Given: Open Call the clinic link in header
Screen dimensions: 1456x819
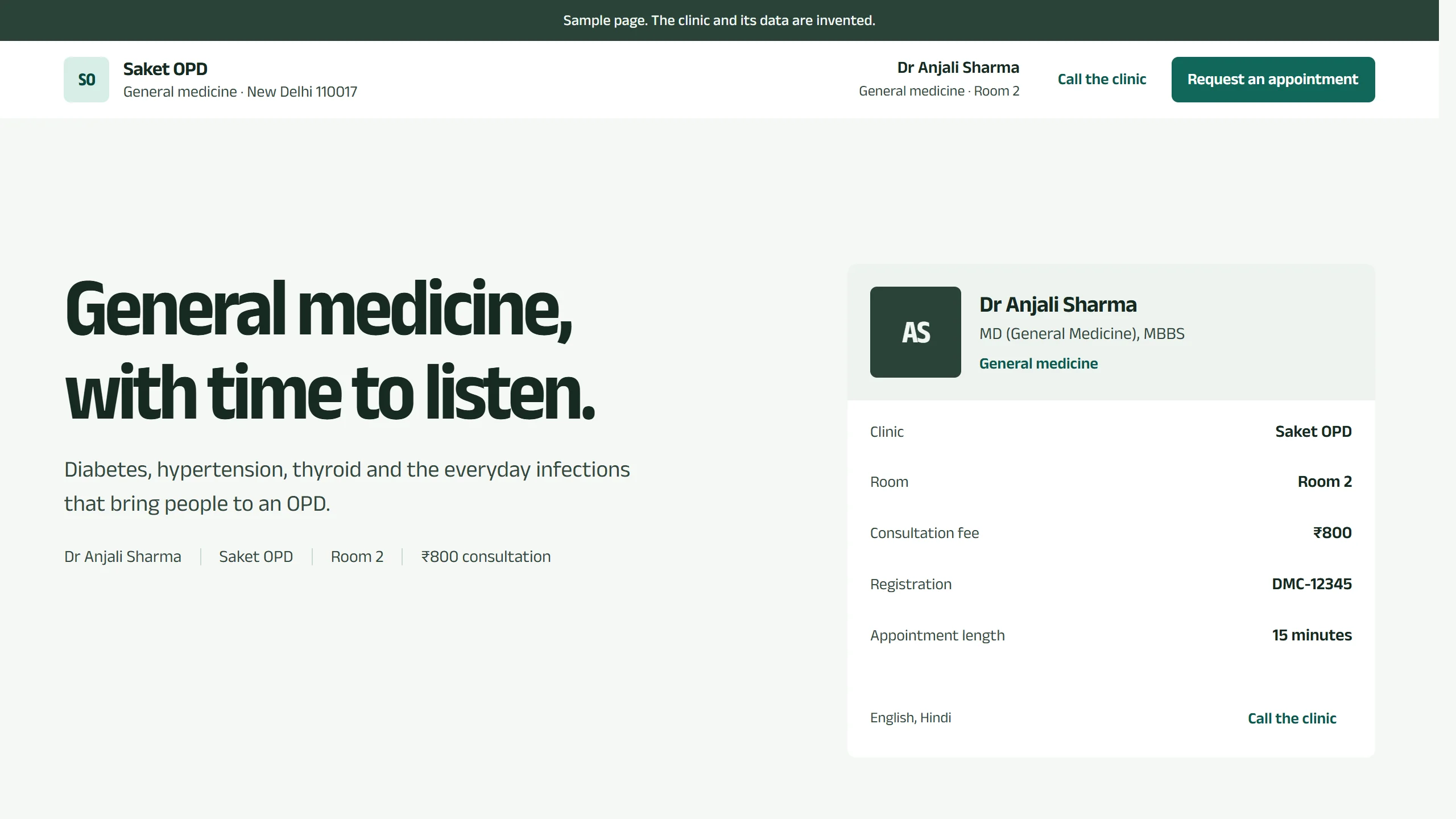Looking at the screenshot, I should click(1102, 80).
